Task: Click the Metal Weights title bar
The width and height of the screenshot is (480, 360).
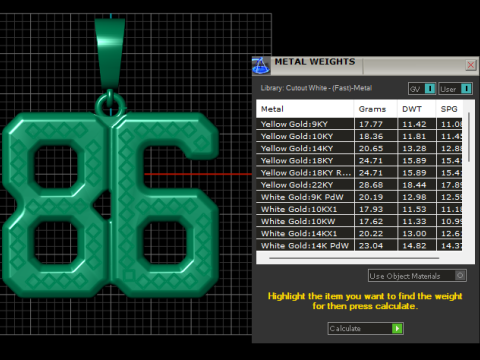Action: 365,65
